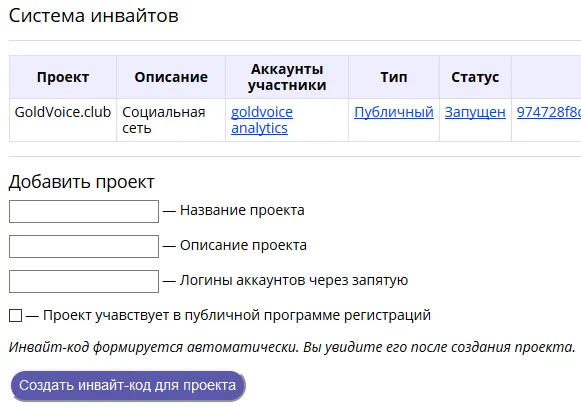
Task: Select the Тип column header
Action: tap(394, 77)
